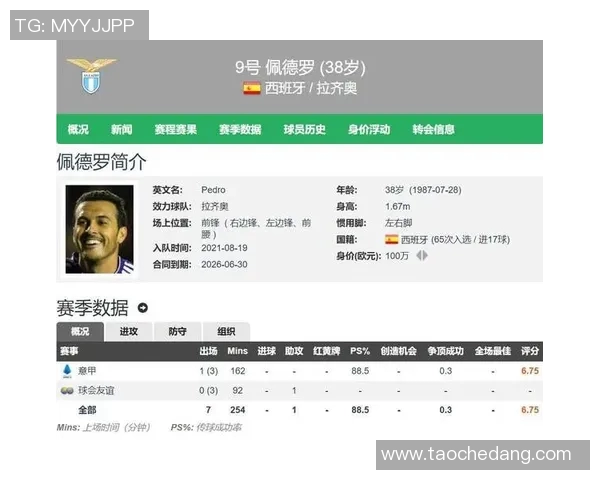This screenshot has width=600, height=480.
Task: Click the English name Pedro
Action: pyautogui.click(x=213, y=190)
